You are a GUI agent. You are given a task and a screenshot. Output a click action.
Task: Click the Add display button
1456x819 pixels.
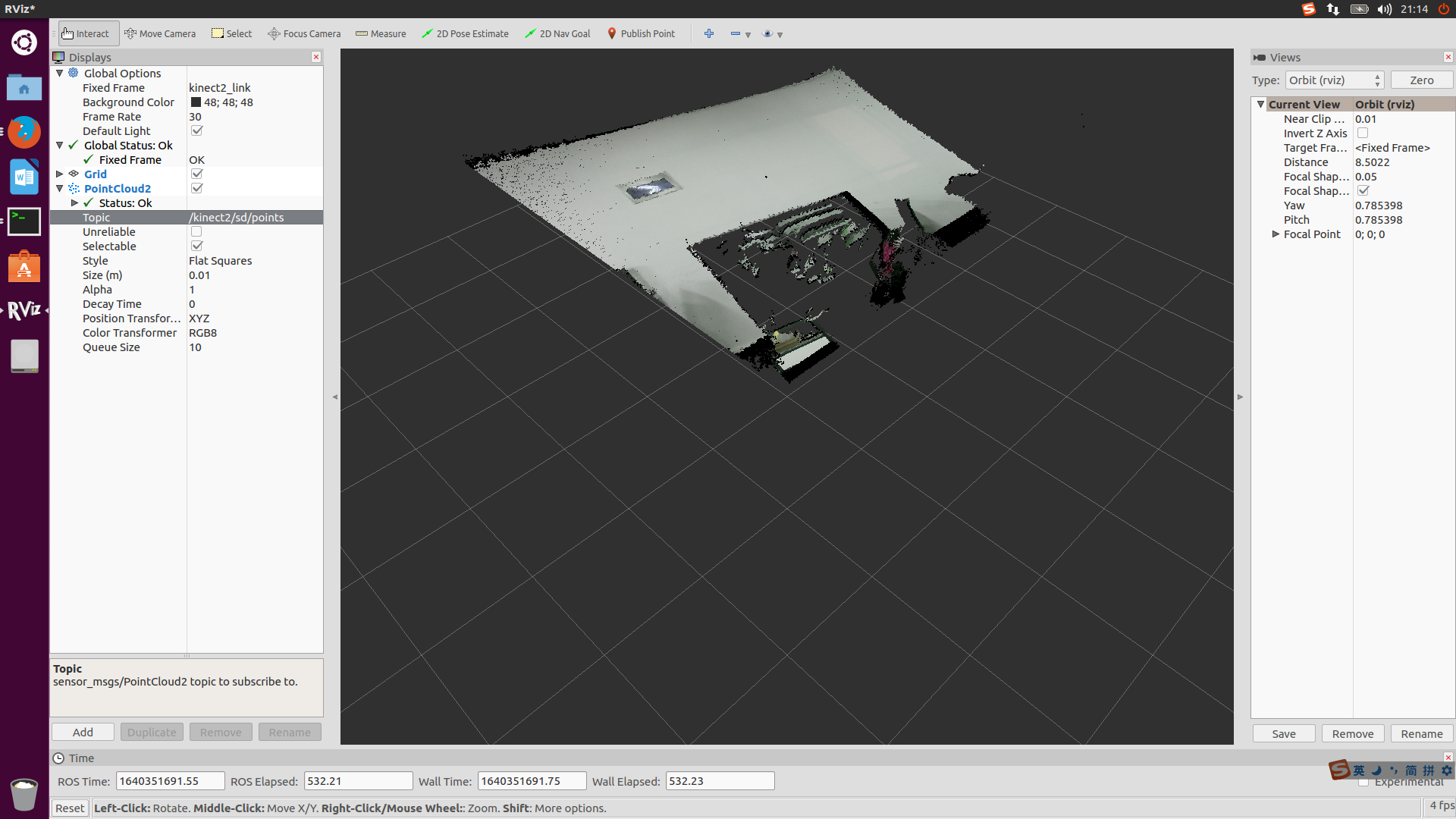click(x=83, y=732)
